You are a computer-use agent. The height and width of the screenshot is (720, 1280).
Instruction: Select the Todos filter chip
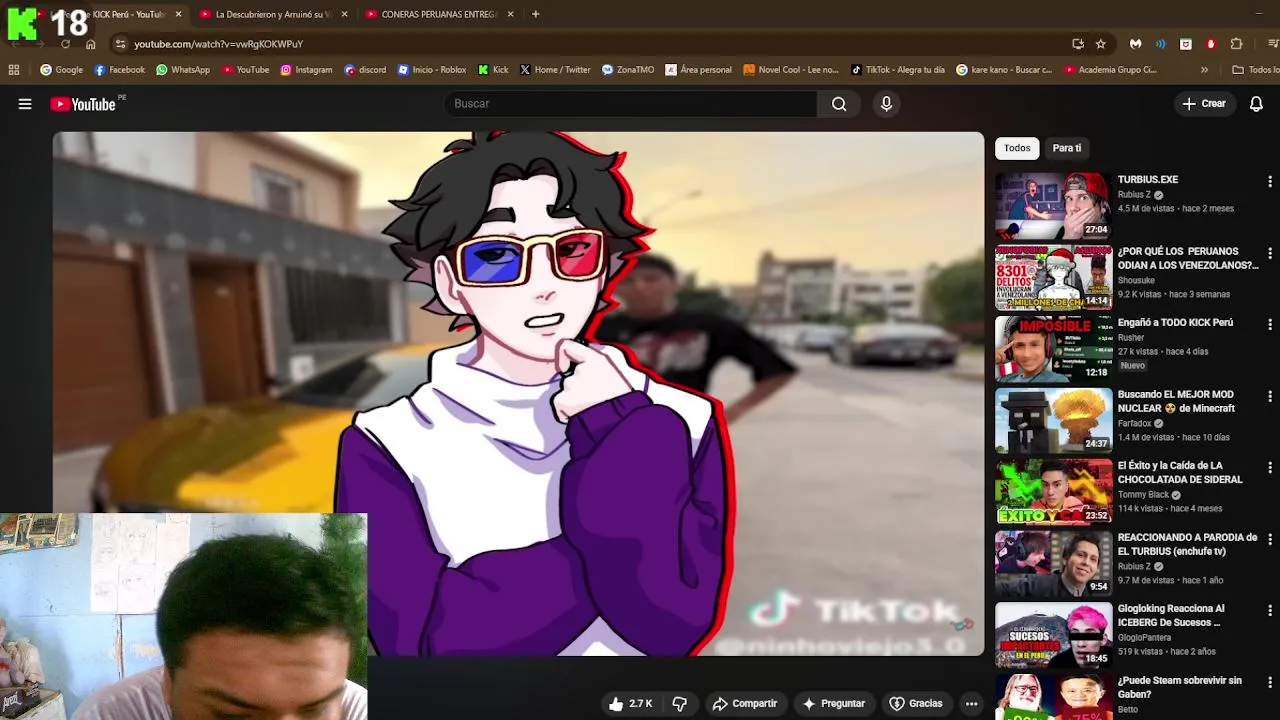point(1017,148)
